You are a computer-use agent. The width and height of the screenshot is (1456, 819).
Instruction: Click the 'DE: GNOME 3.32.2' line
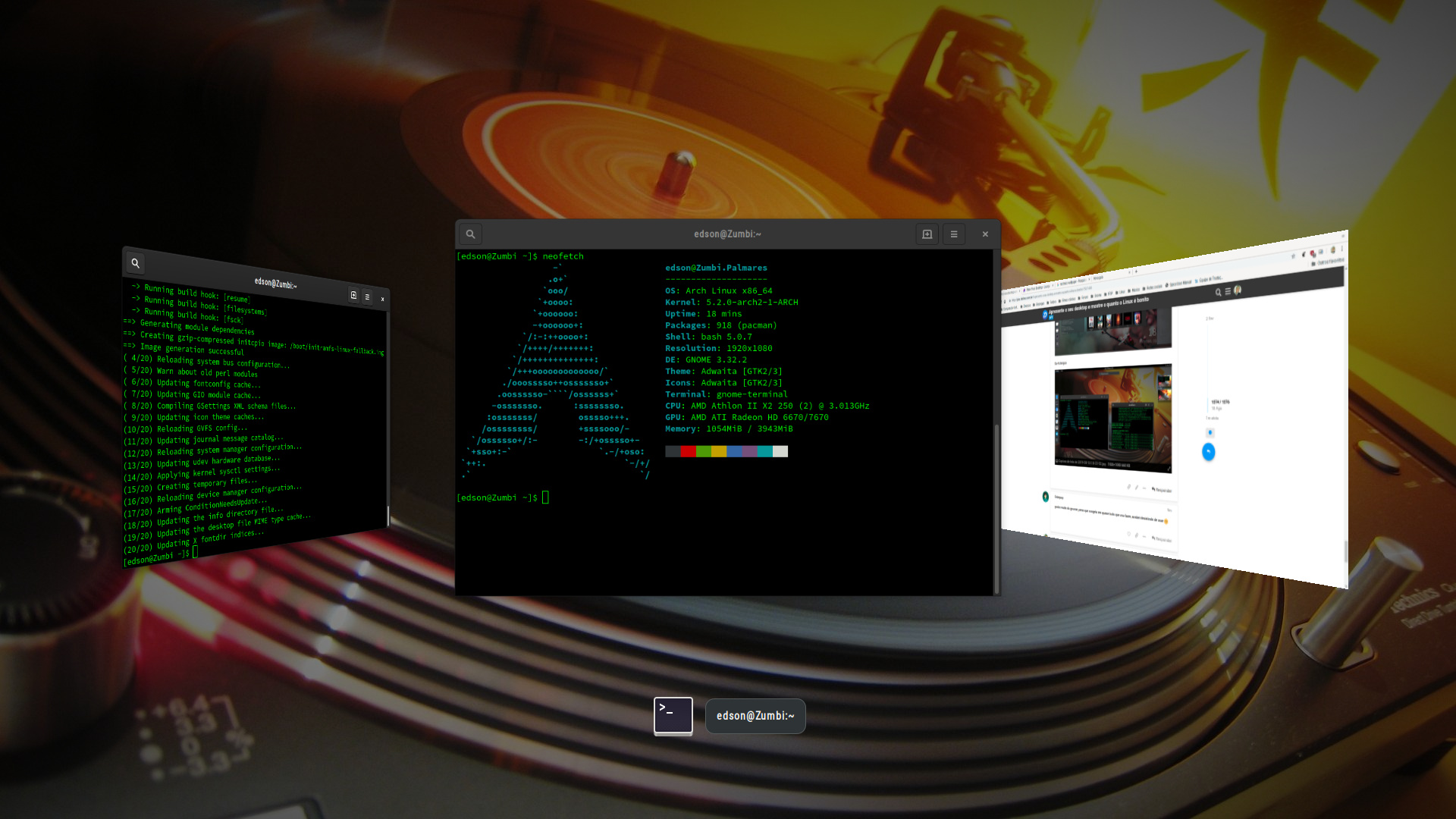tap(706, 359)
